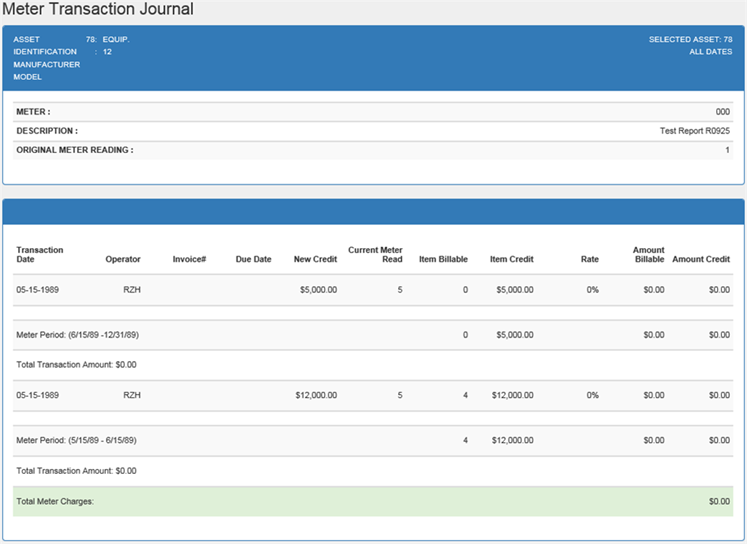The image size is (747, 544).
Task: Select the ASSET IDENTIFICATION label
Action: (x=45, y=46)
